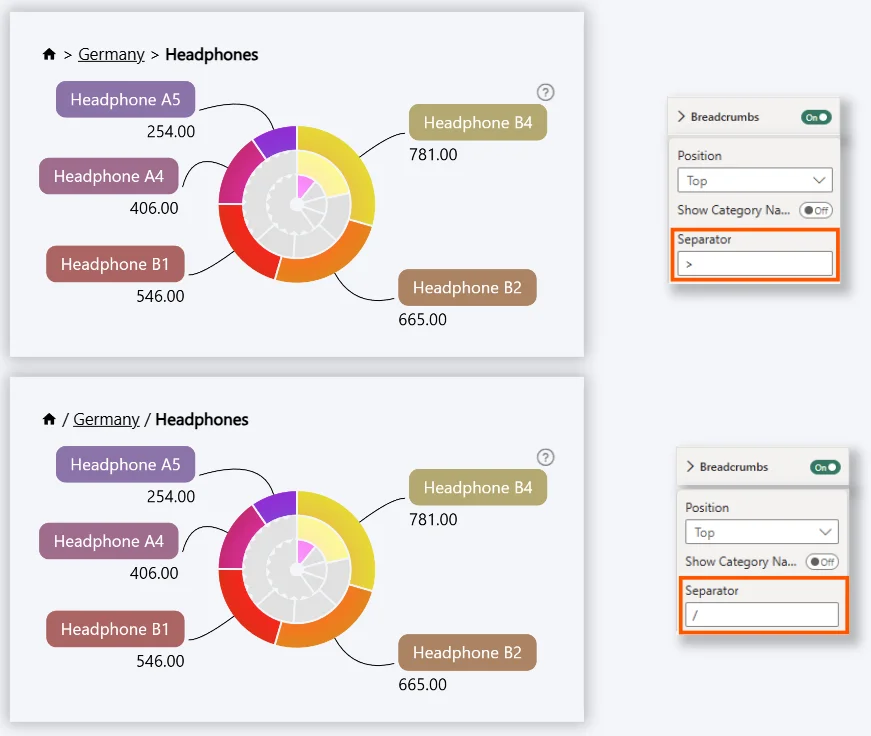This screenshot has height=736, width=871.
Task: Turn off the Breadcrumbs toggle in the upper panel
Action: pos(816,117)
